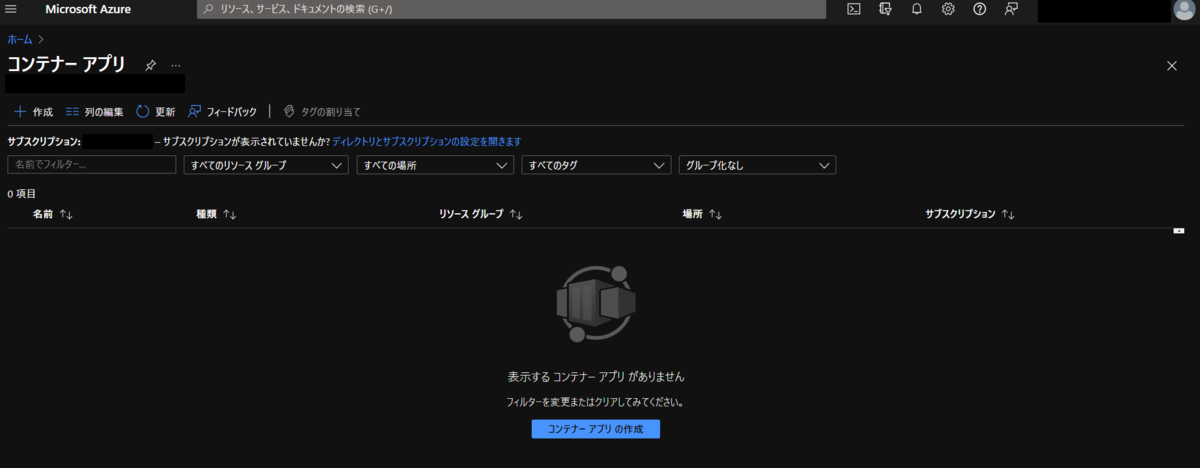
Task: Click フィードバック in command bar
Action: (222, 112)
